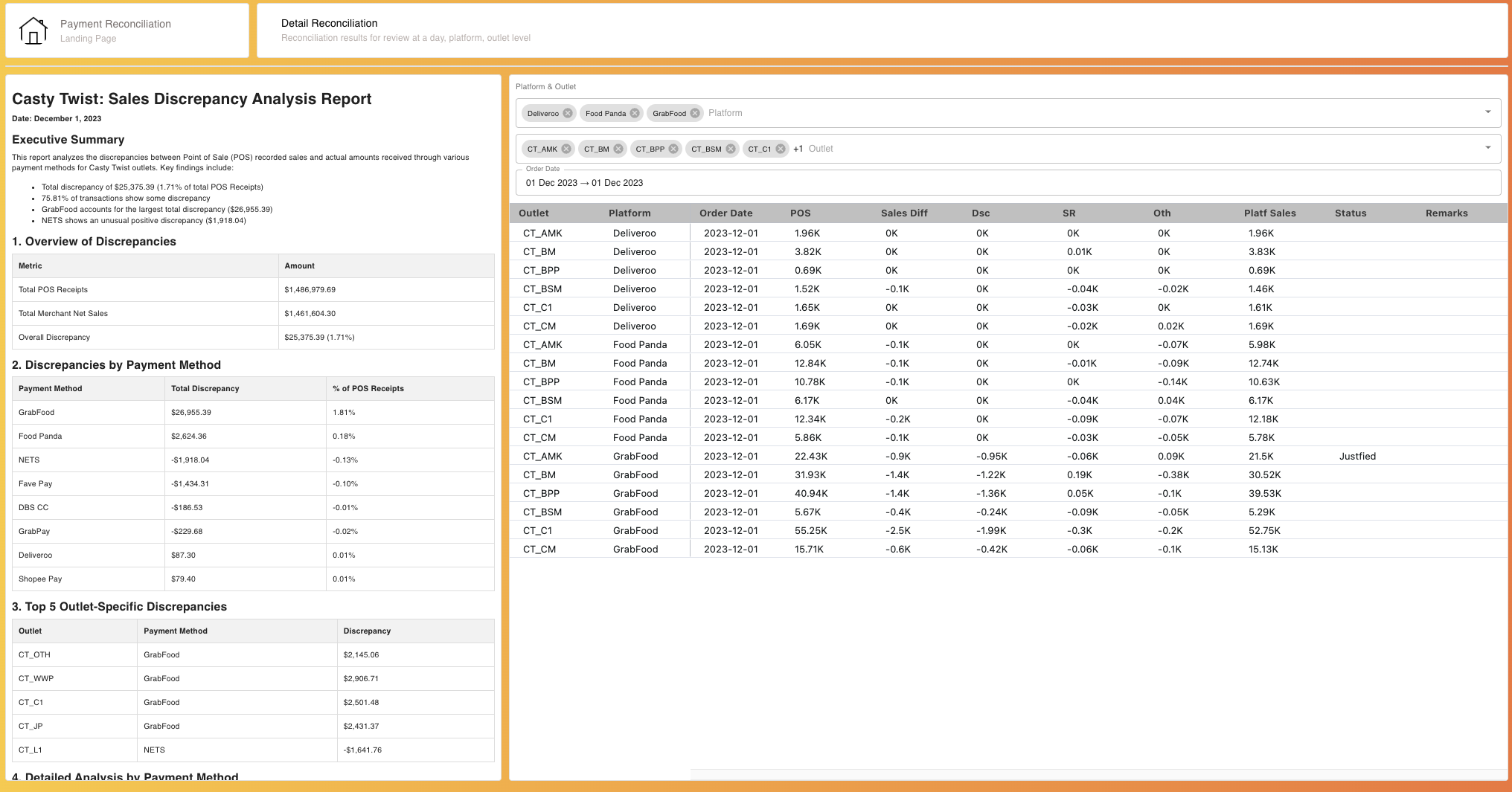
Task: Click POS value 40.94K cell
Action: [811, 494]
